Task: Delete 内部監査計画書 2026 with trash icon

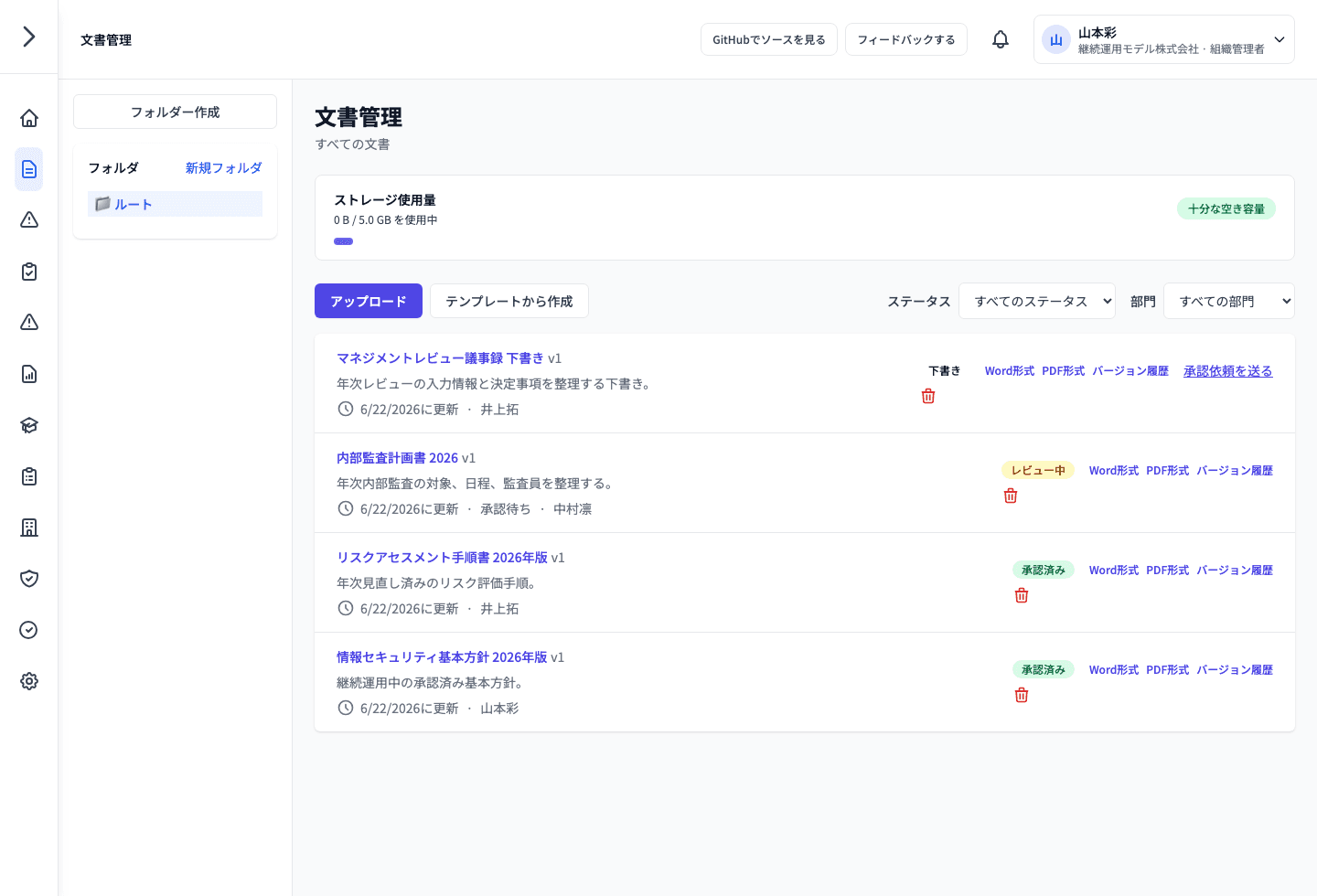Action: pos(1011,496)
